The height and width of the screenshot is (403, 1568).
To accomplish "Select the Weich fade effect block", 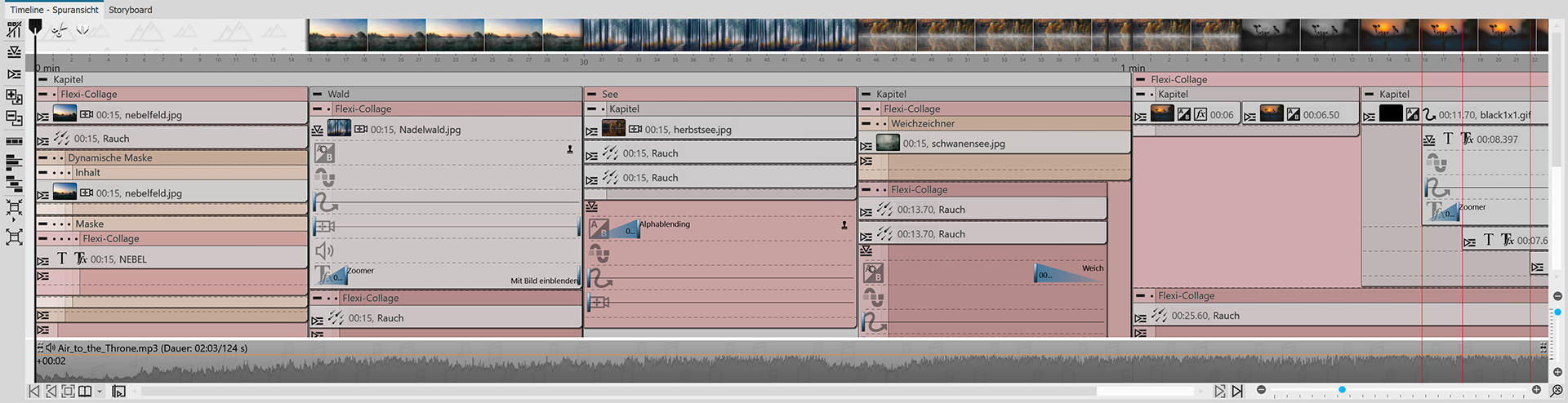I will point(1069,273).
